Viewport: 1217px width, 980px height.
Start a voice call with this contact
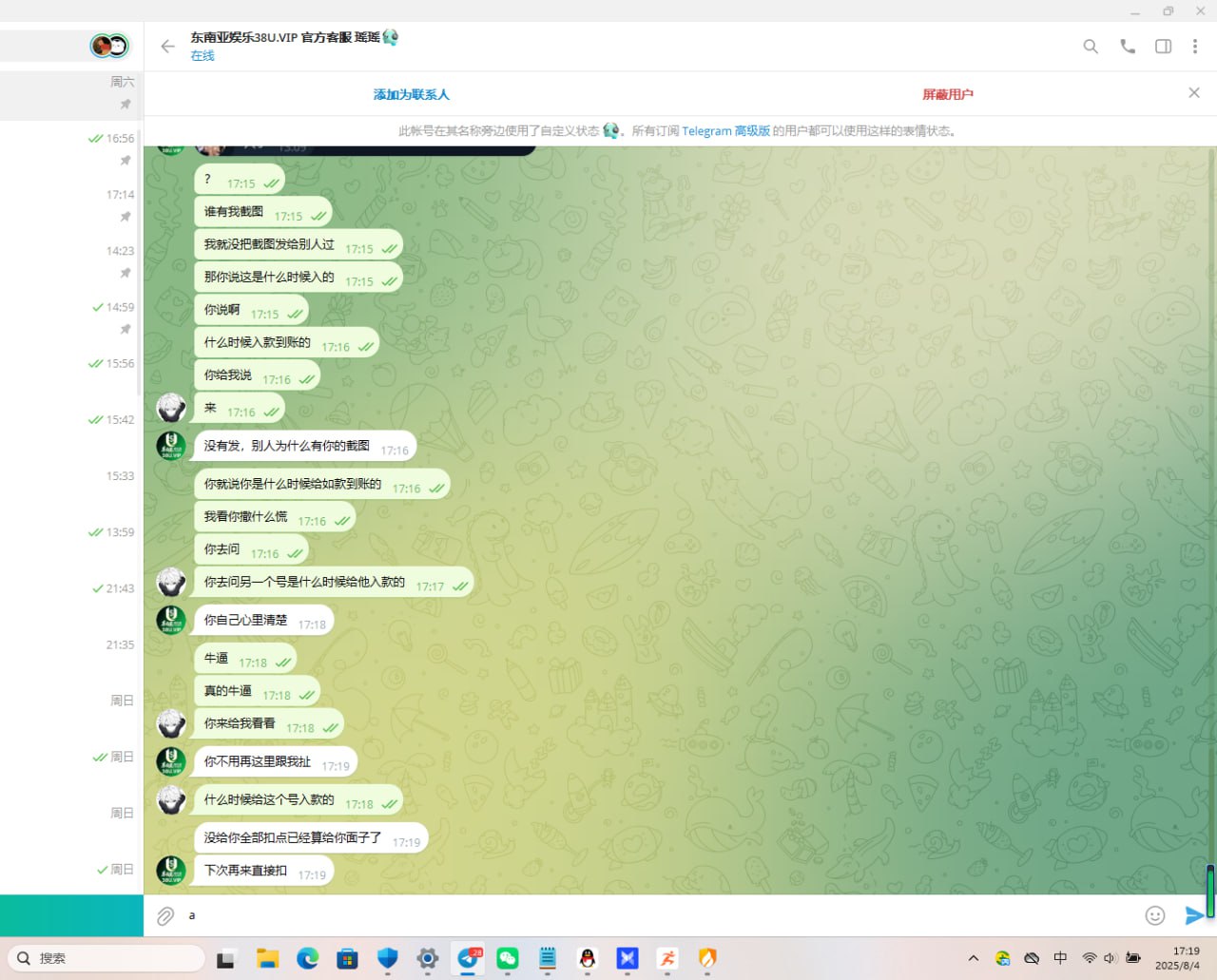1128,47
